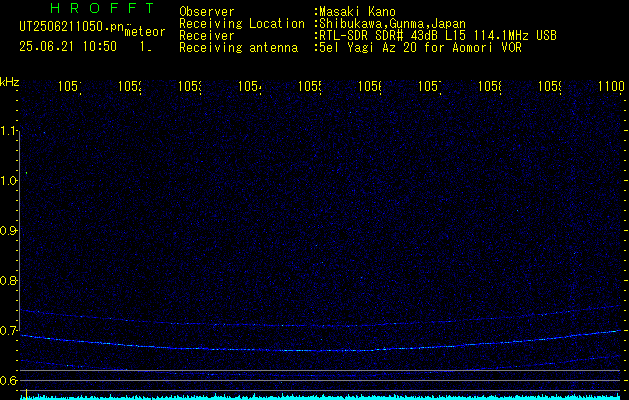Screen dimensions: 629x400
Task: Click the Receiver label
Action: (207, 36)
